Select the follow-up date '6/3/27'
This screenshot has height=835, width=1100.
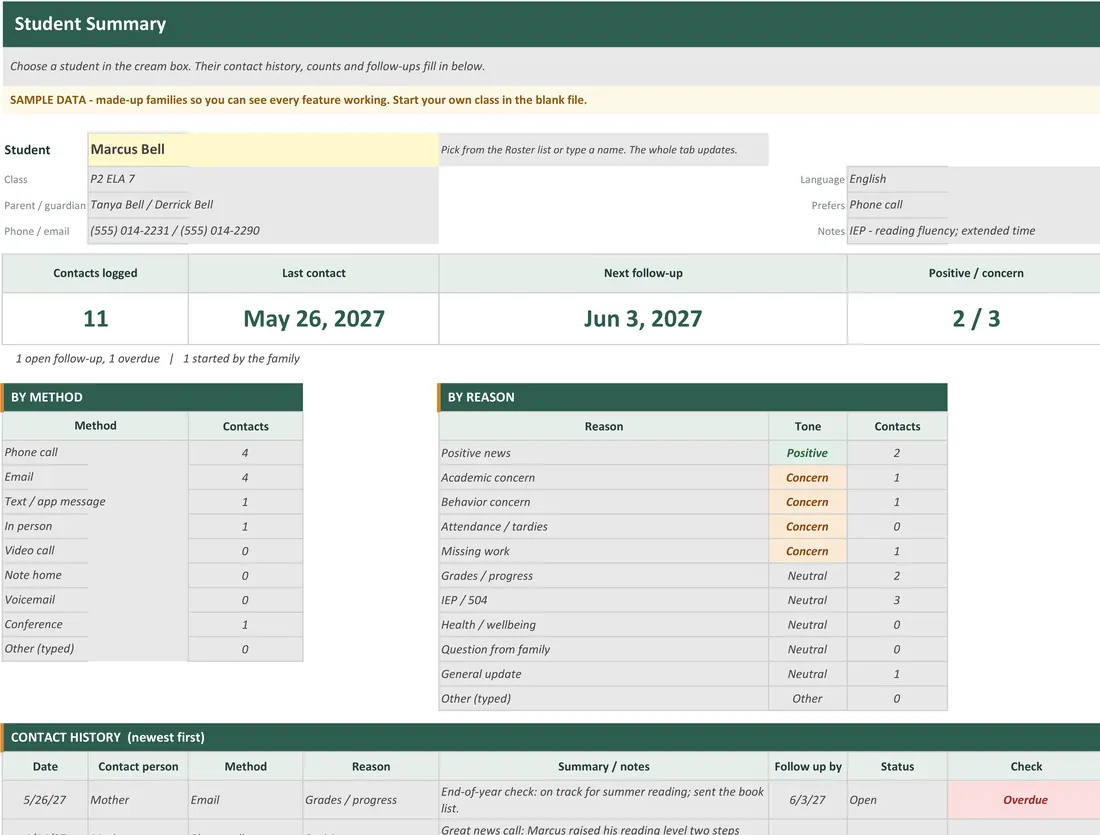[807, 800]
